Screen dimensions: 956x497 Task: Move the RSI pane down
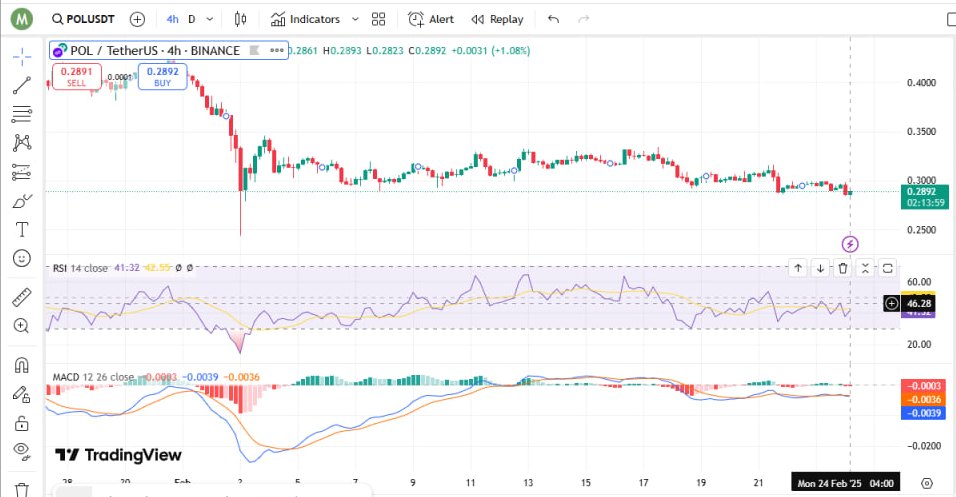(821, 268)
